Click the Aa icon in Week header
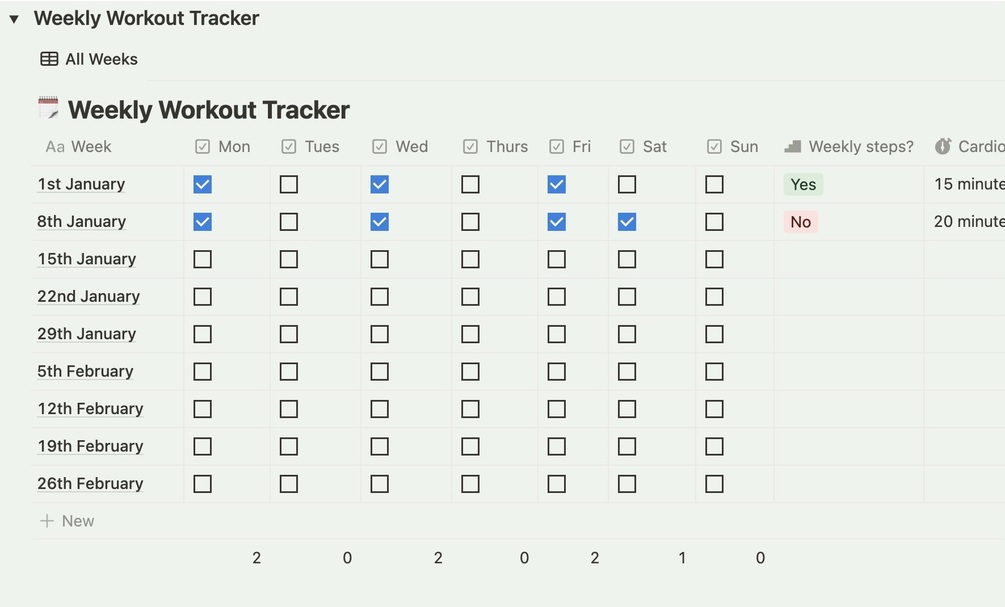1005x607 pixels. [x=55, y=147]
